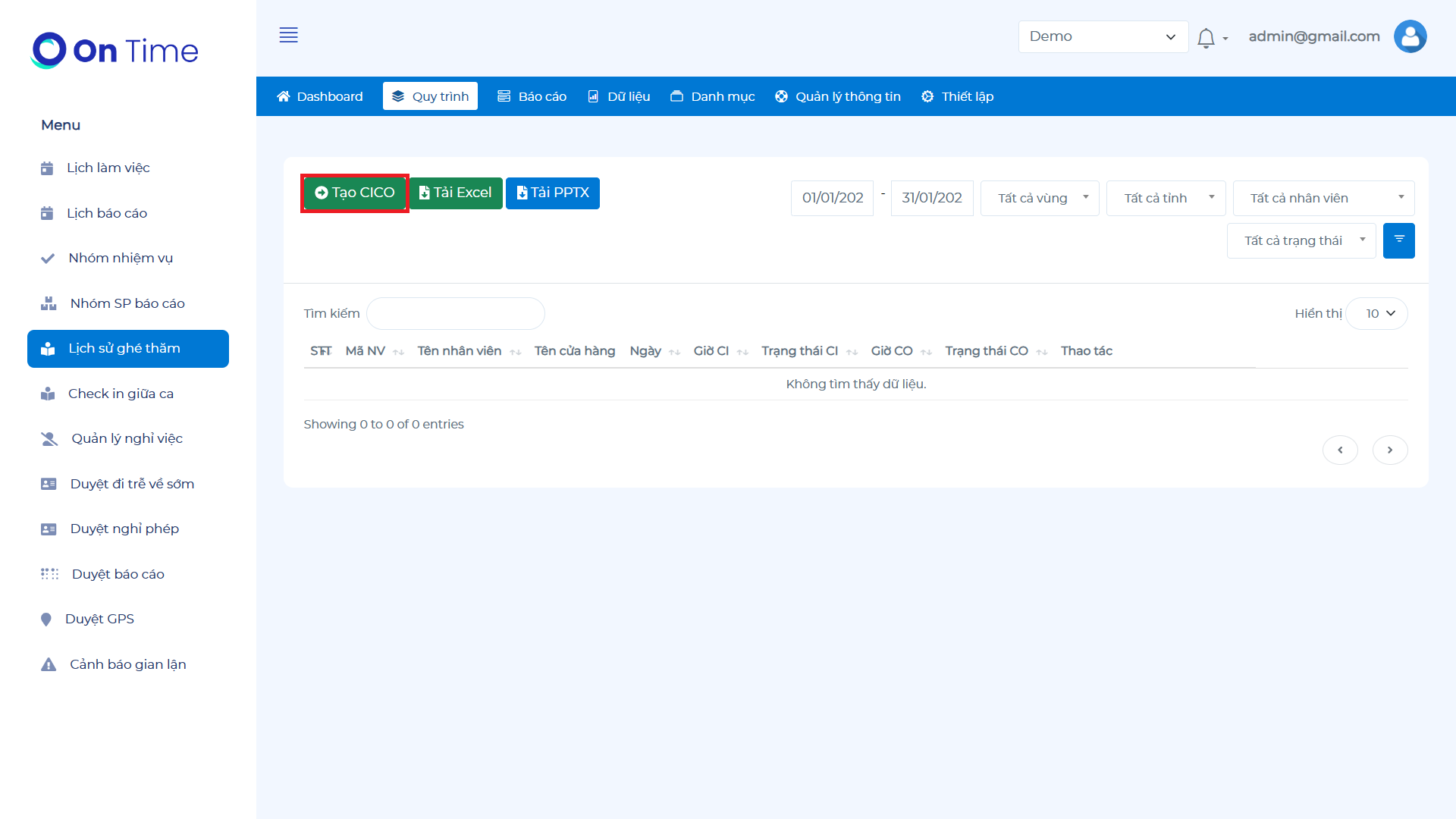
Task: Open the Tất cả trạng thái dropdown
Action: click(x=1301, y=240)
